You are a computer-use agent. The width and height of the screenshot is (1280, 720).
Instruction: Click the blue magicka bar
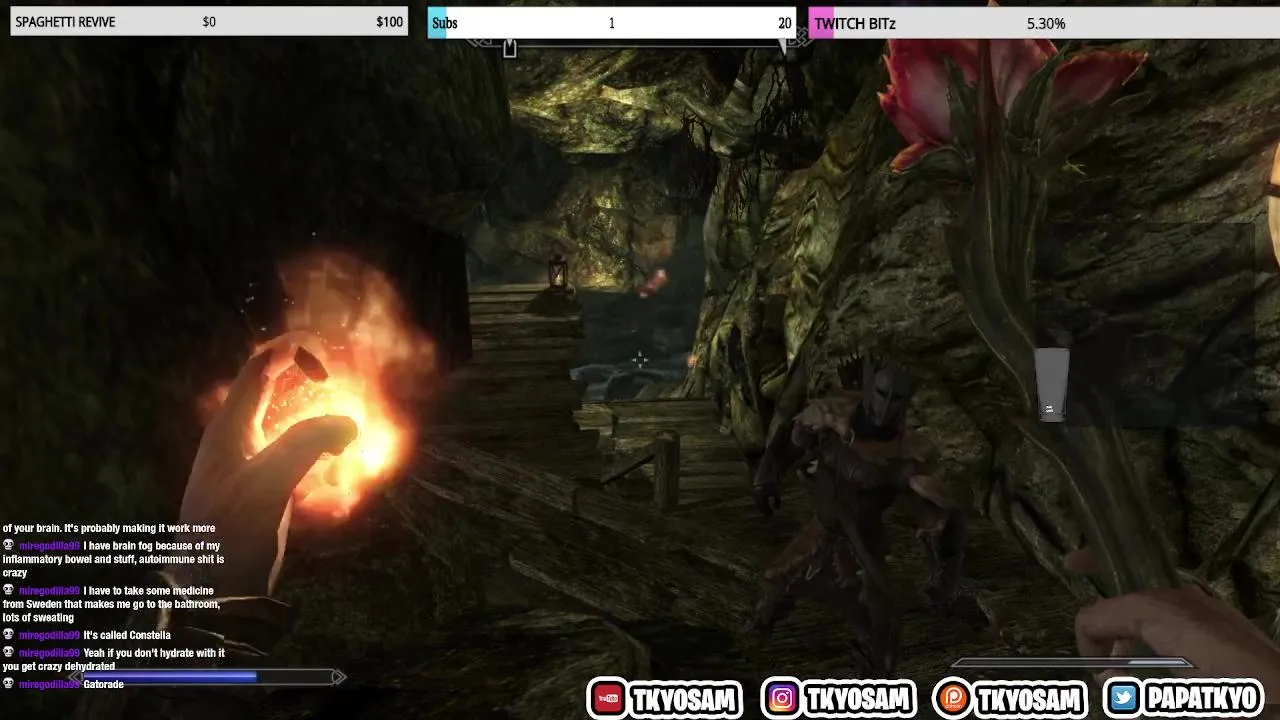point(207,677)
